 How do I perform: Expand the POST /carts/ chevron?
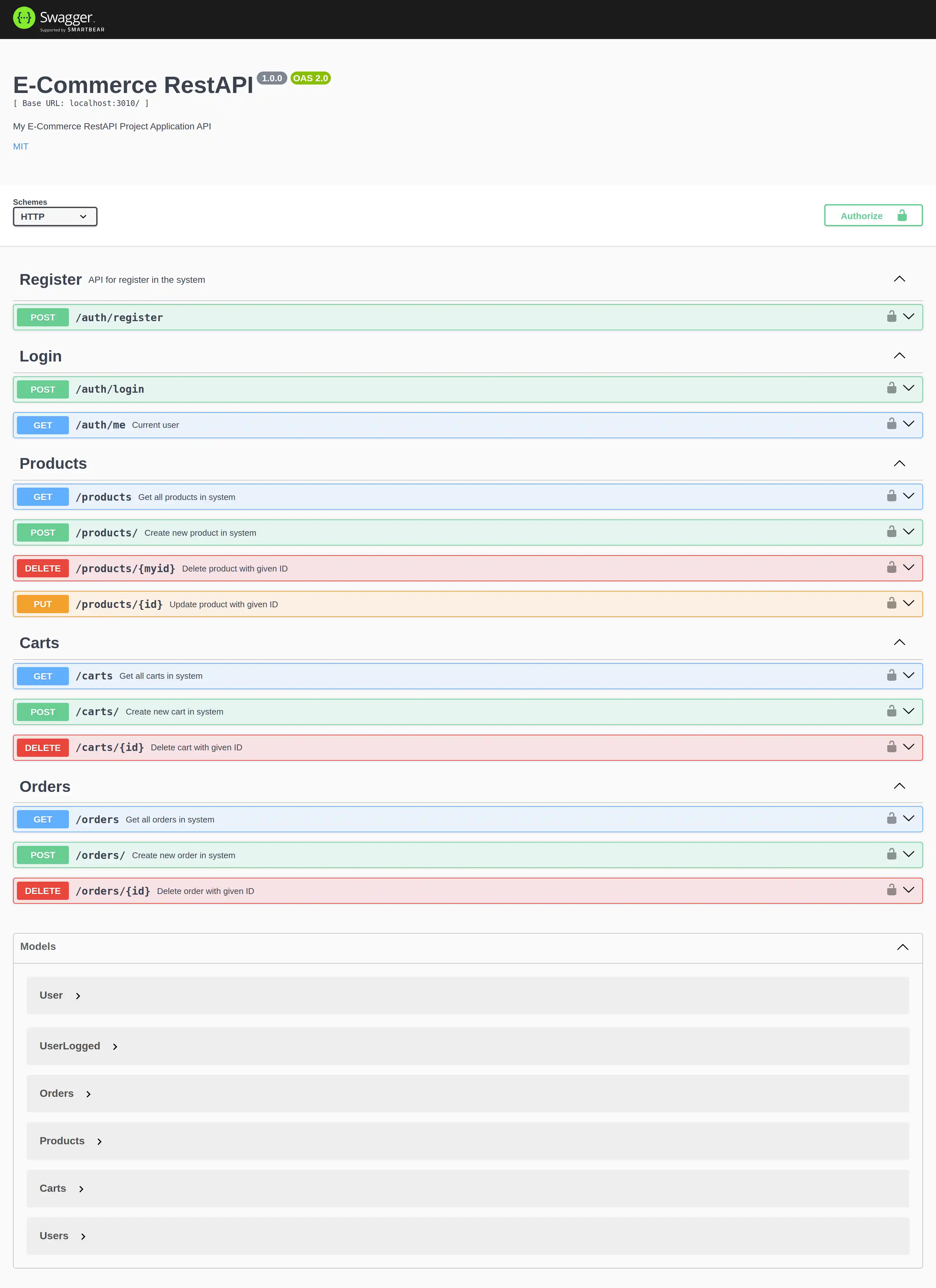909,711
